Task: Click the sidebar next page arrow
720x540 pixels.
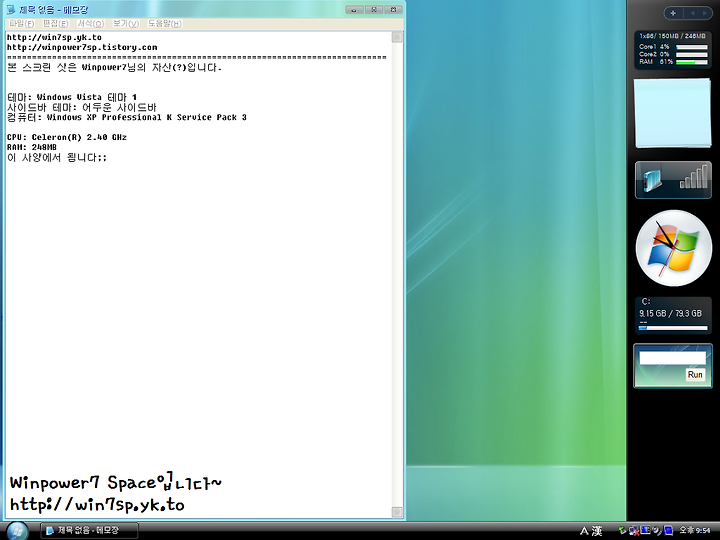Action: (x=704, y=13)
